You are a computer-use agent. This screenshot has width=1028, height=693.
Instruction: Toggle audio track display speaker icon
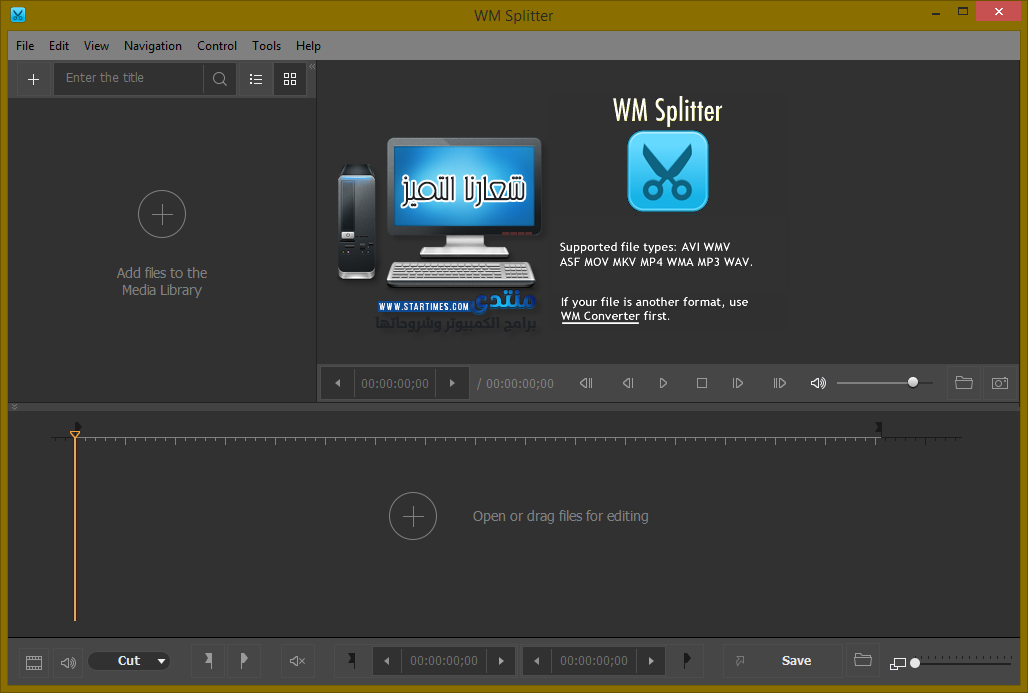point(68,662)
